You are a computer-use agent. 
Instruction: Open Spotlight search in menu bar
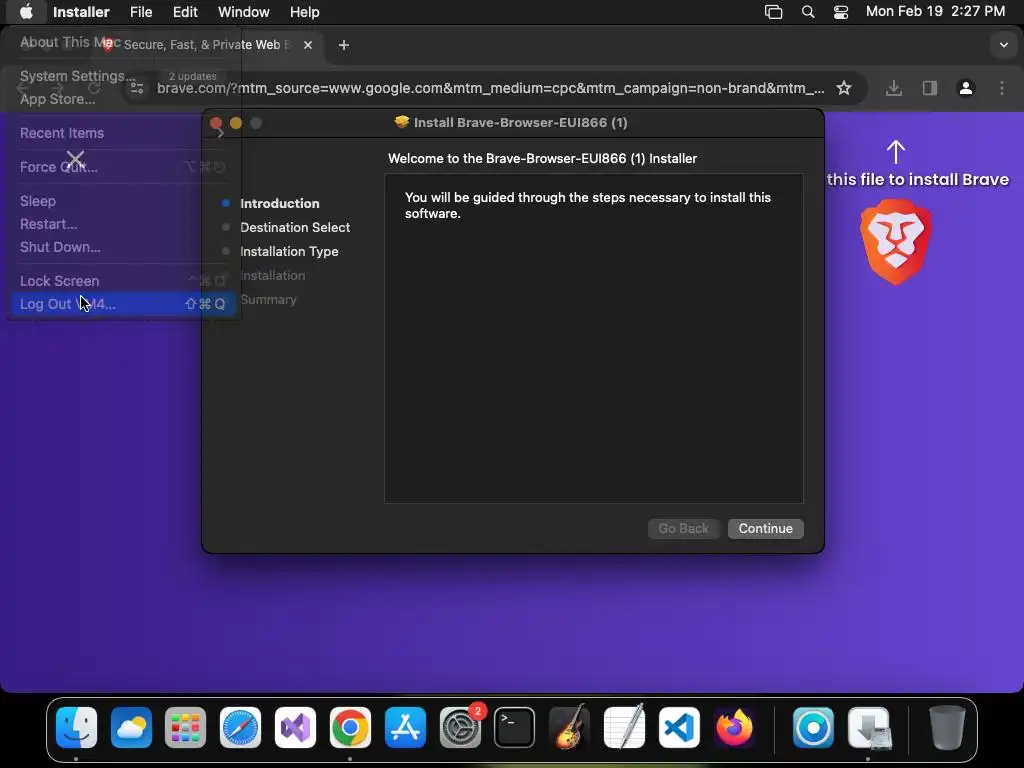click(808, 12)
